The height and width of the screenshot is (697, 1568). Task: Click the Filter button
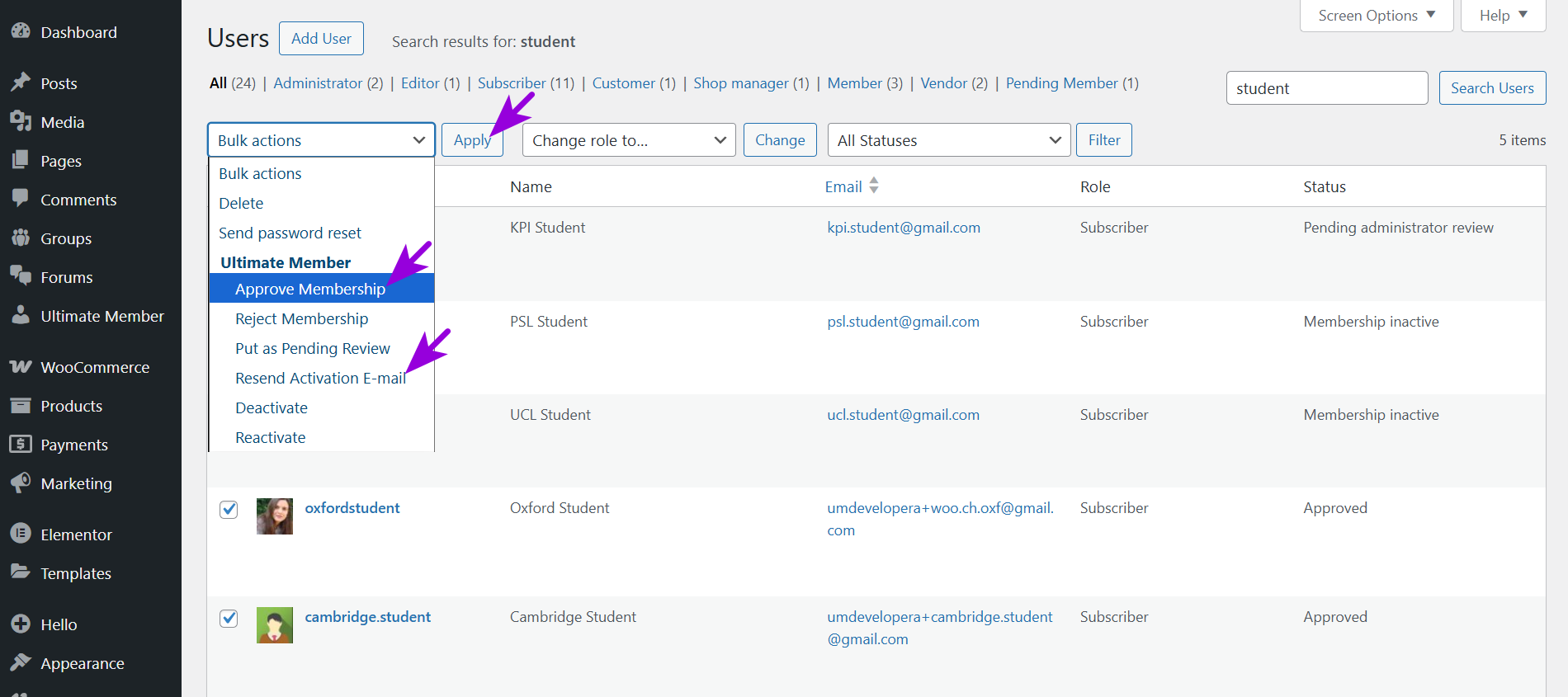coord(1104,140)
